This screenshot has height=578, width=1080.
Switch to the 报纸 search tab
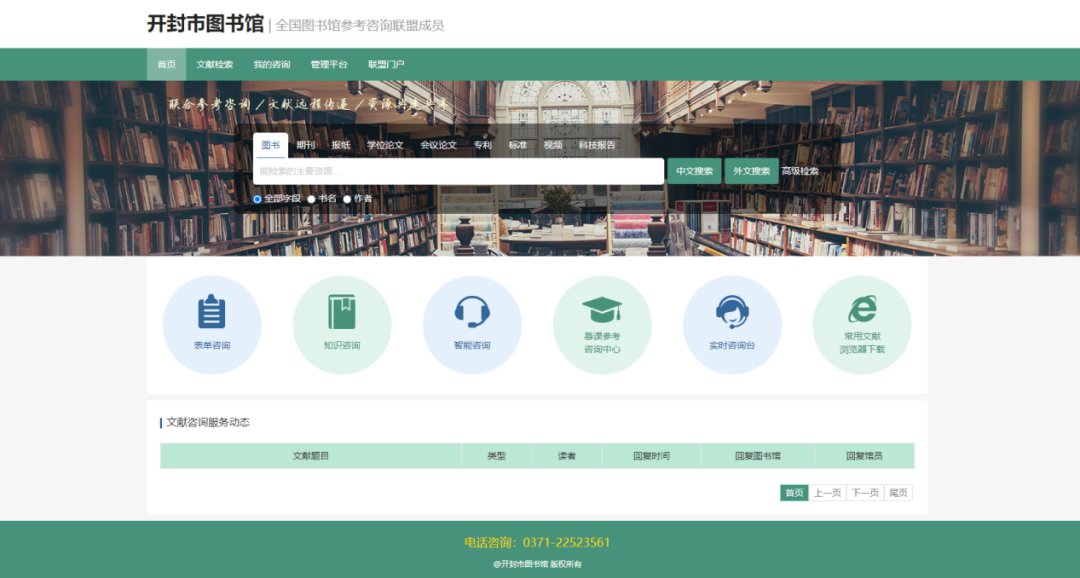coord(341,145)
